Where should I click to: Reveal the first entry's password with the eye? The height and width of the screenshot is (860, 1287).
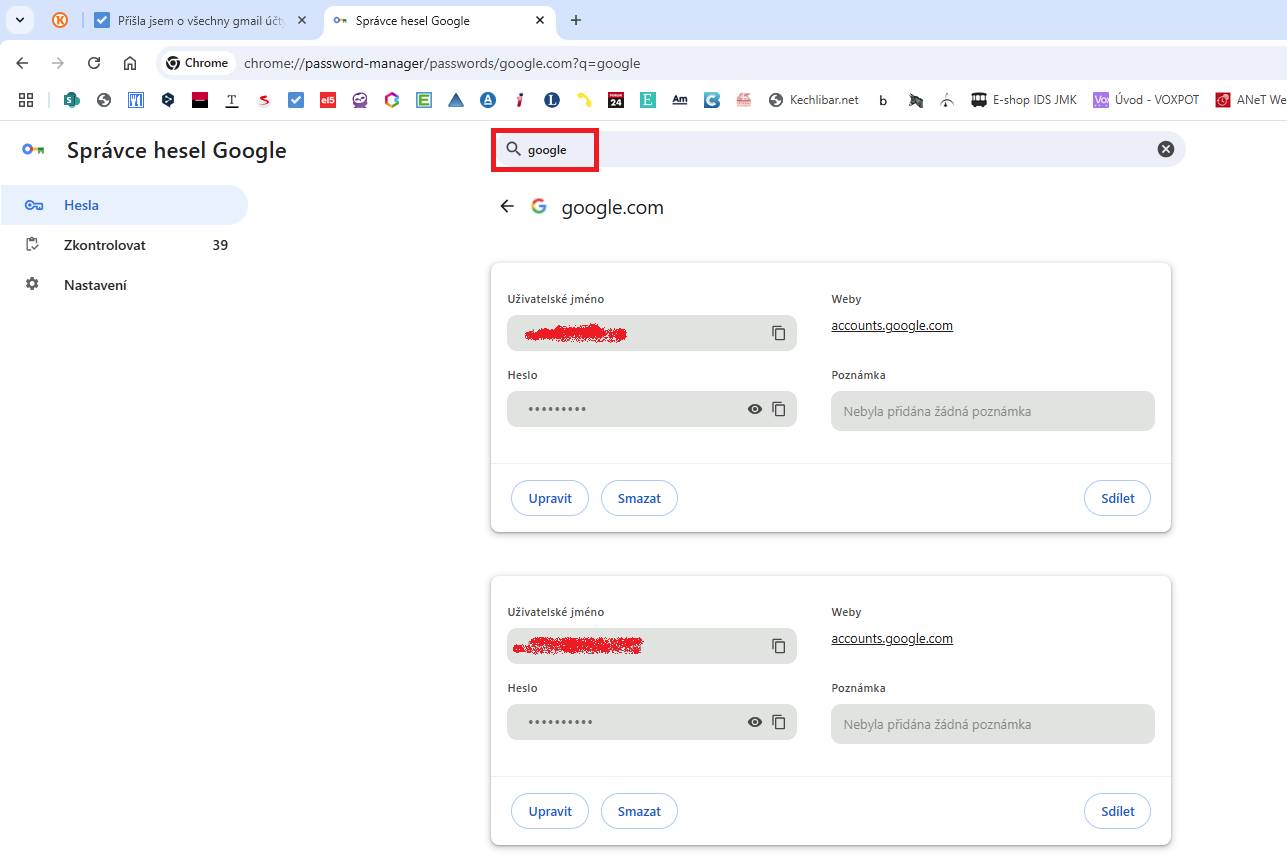pyautogui.click(x=755, y=409)
